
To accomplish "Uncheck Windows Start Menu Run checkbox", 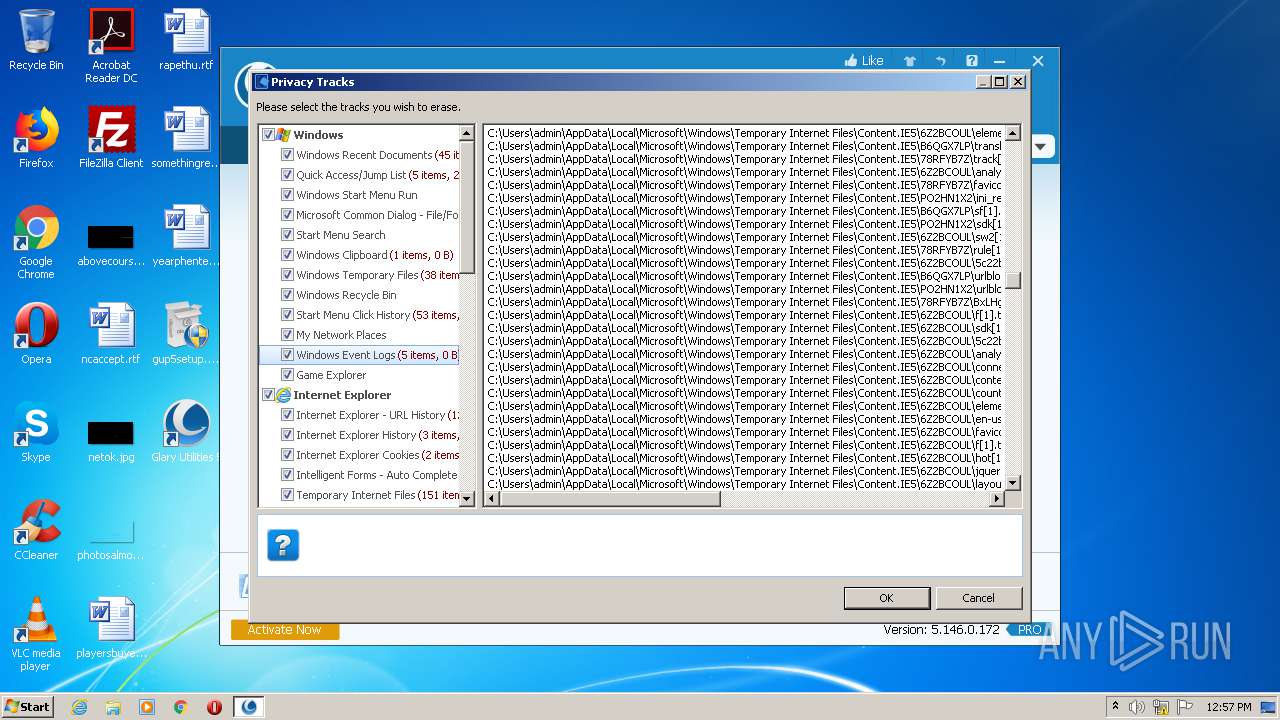I will point(288,195).
